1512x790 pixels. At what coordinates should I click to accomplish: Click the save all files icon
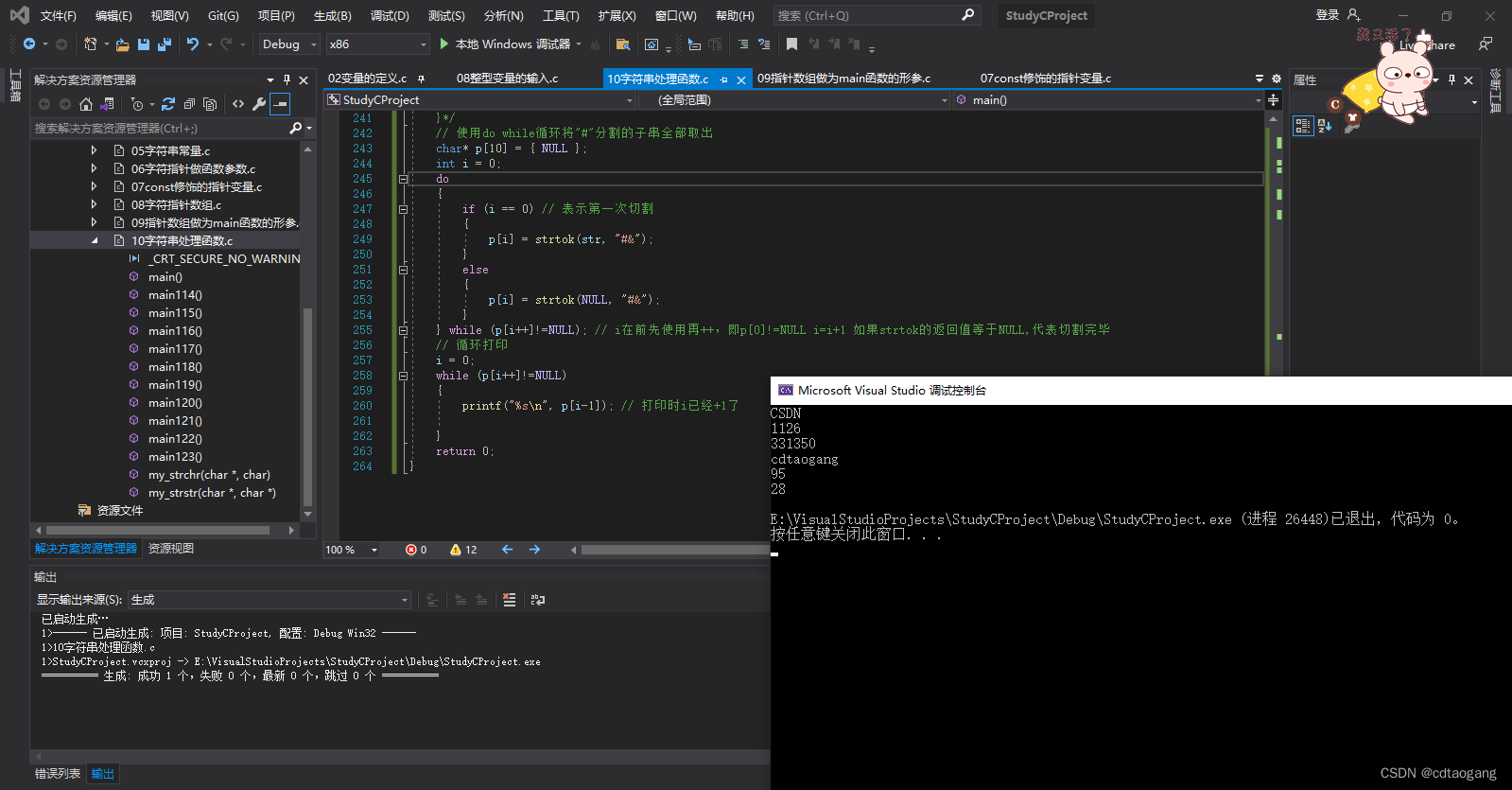click(164, 44)
